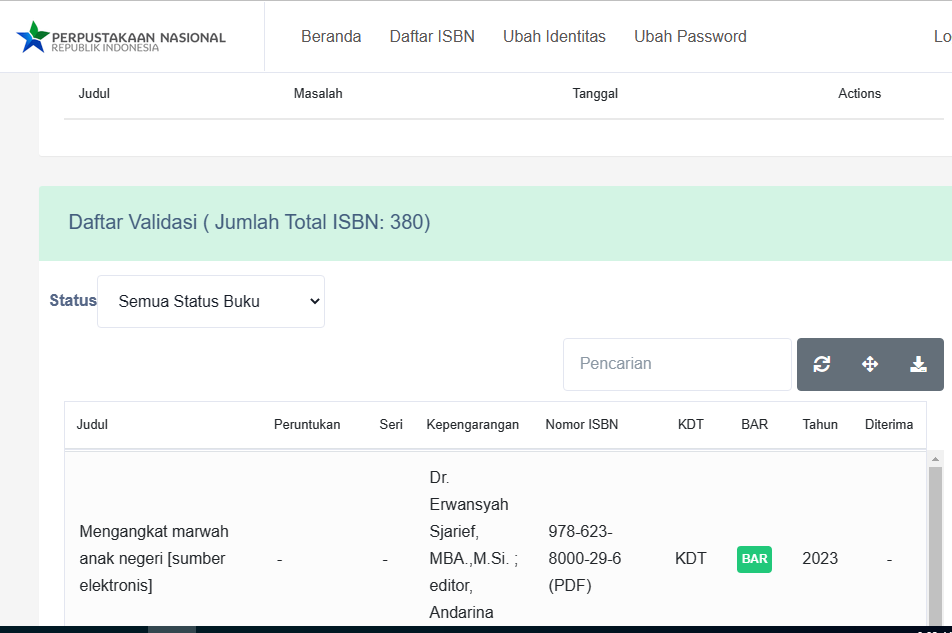
Task: Select title Mengangkat marwah anak negeri
Action: pyautogui.click(x=154, y=558)
